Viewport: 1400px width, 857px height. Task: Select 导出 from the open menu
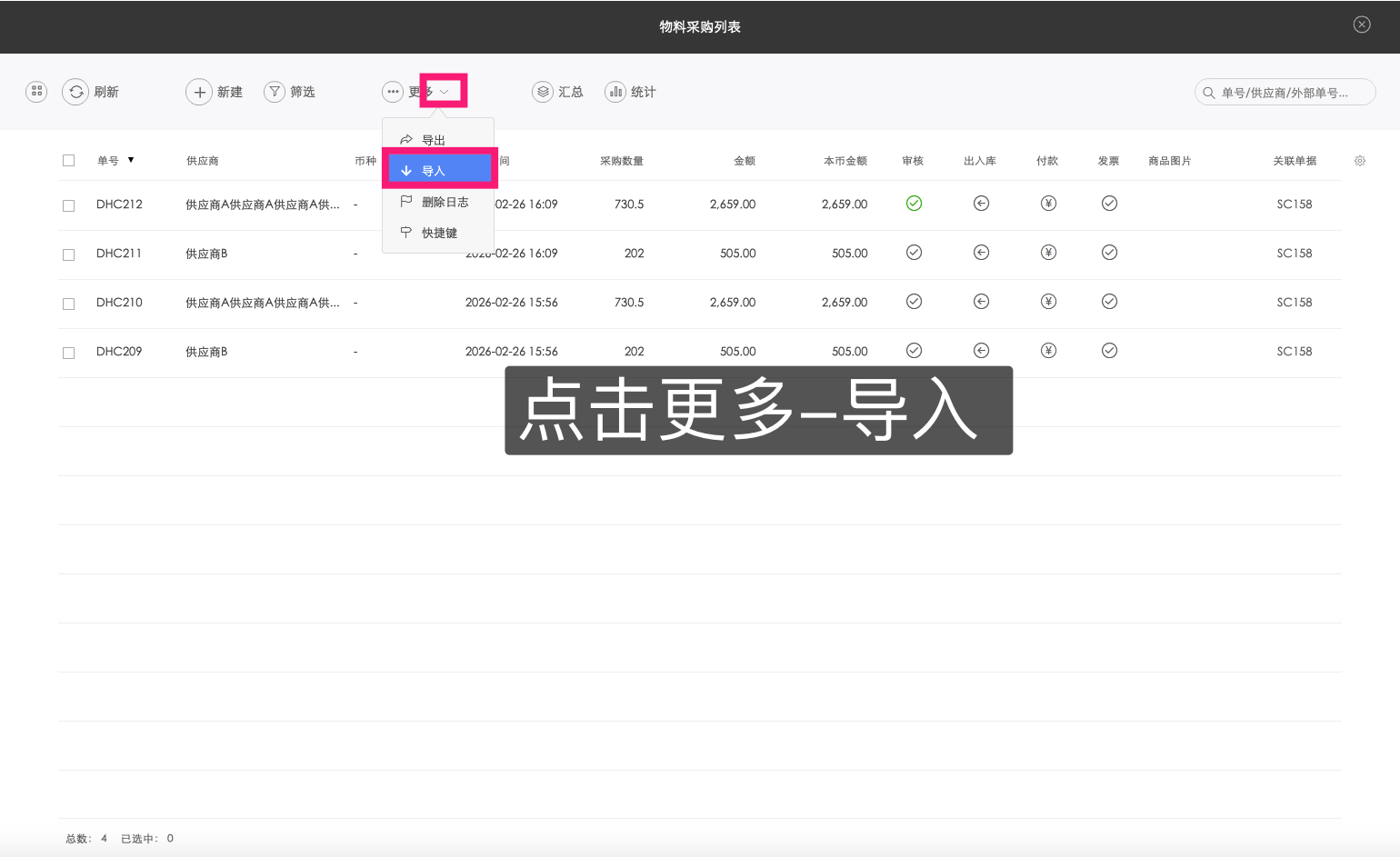(434, 139)
